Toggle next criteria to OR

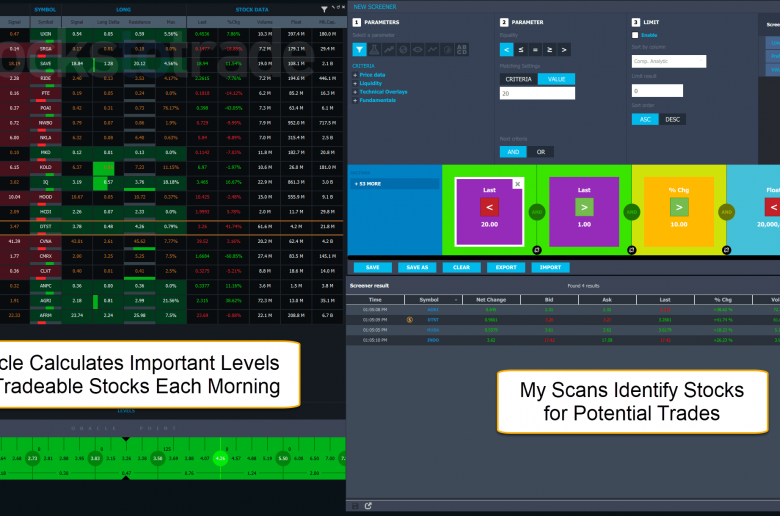(541, 152)
